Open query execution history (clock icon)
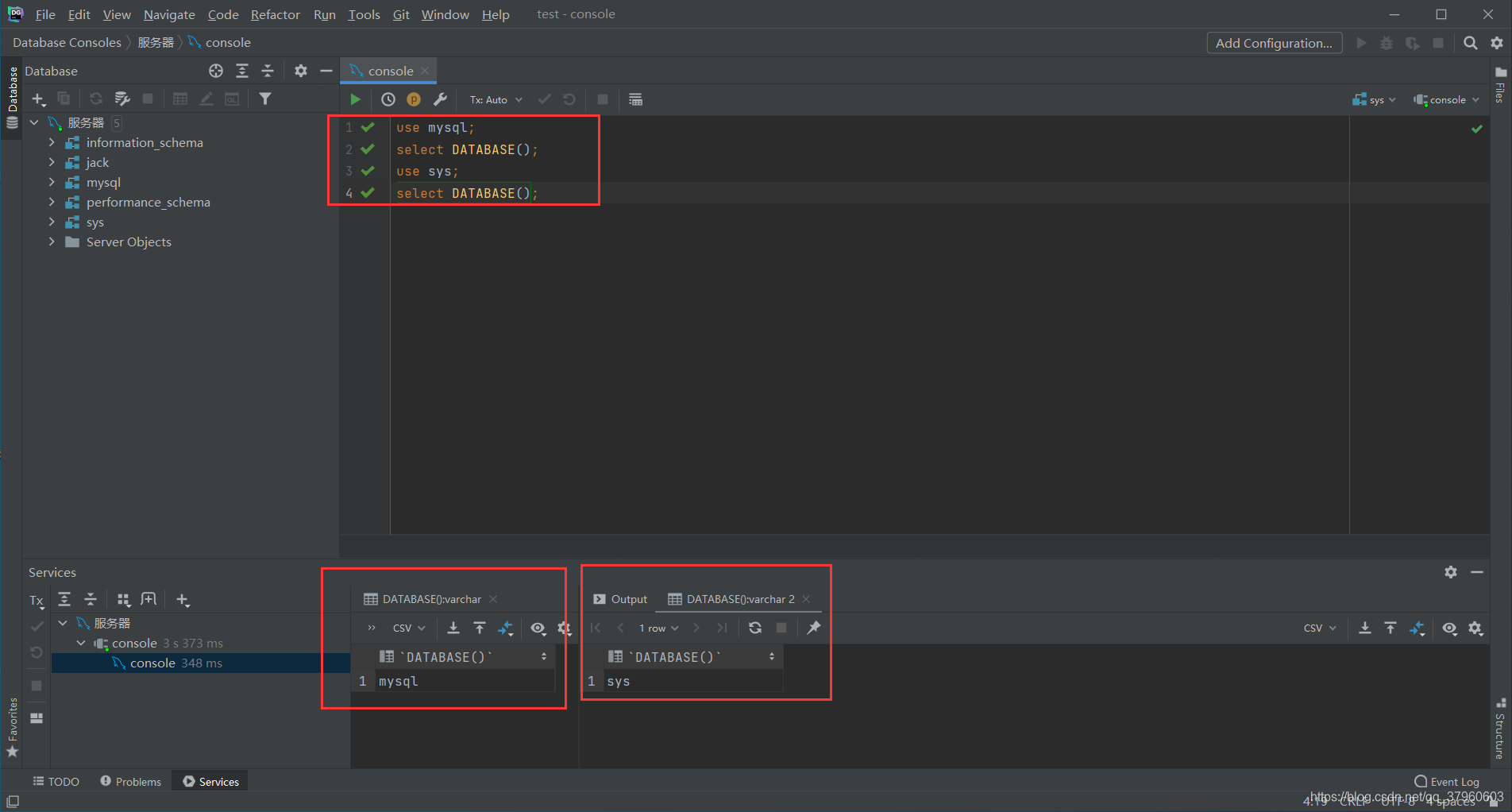Viewport: 1512px width, 812px height. pyautogui.click(x=388, y=99)
